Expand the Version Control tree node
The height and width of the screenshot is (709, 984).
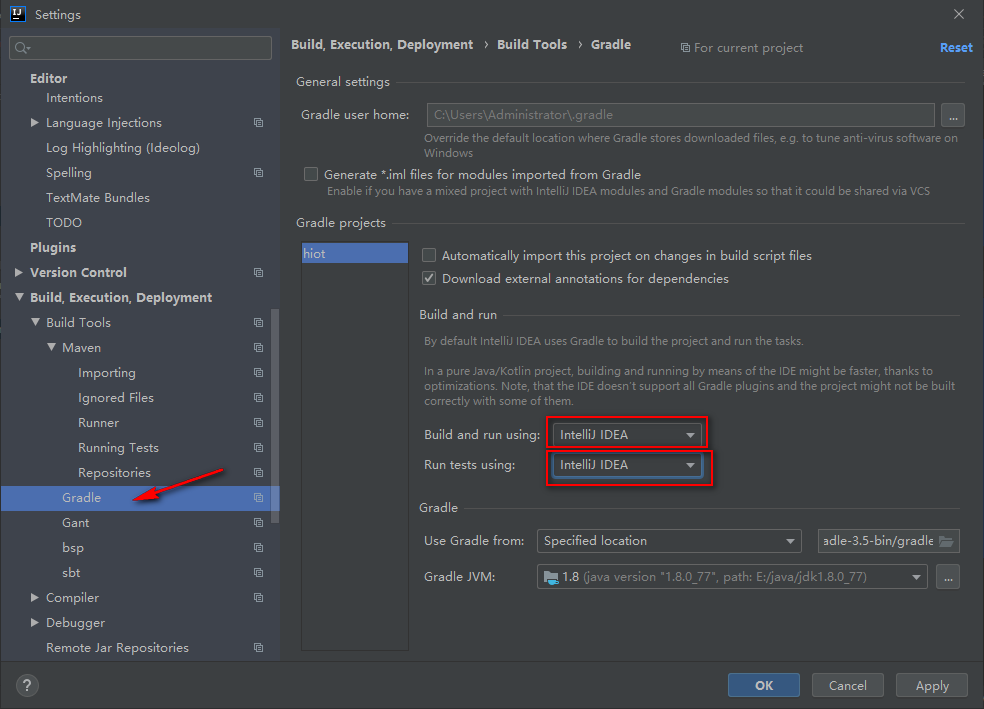19,272
